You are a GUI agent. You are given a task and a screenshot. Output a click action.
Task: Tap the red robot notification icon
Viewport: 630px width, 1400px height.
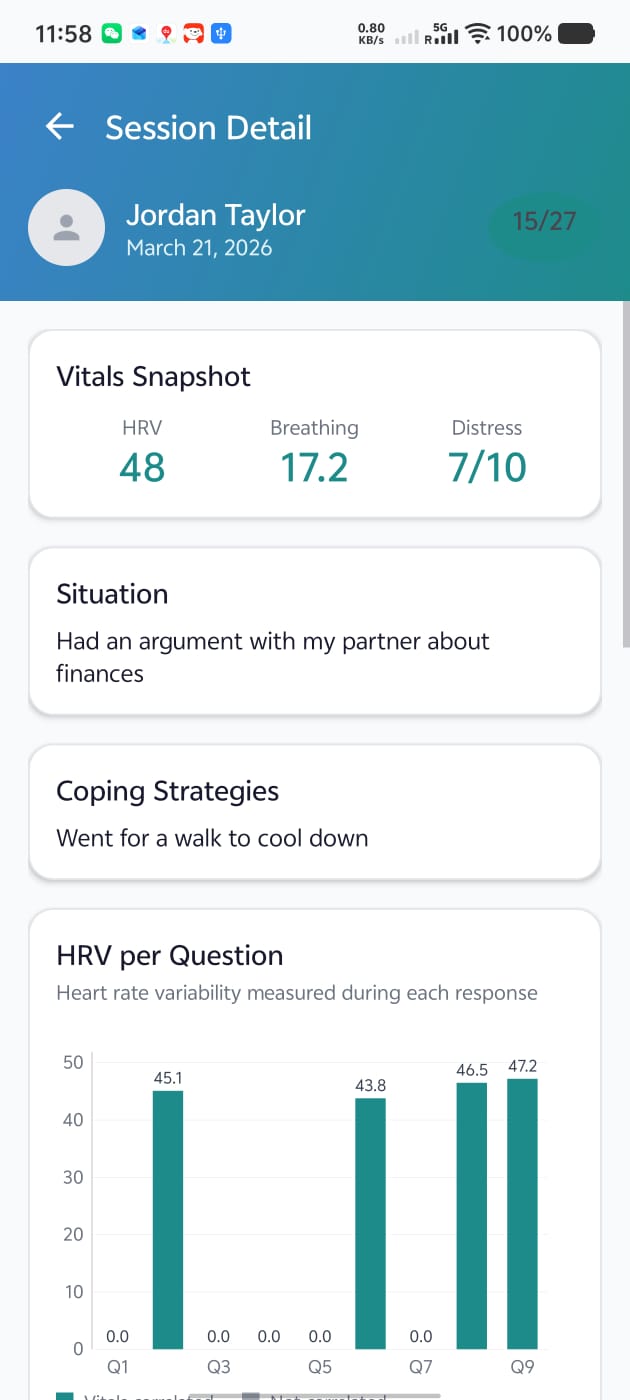pos(194,34)
